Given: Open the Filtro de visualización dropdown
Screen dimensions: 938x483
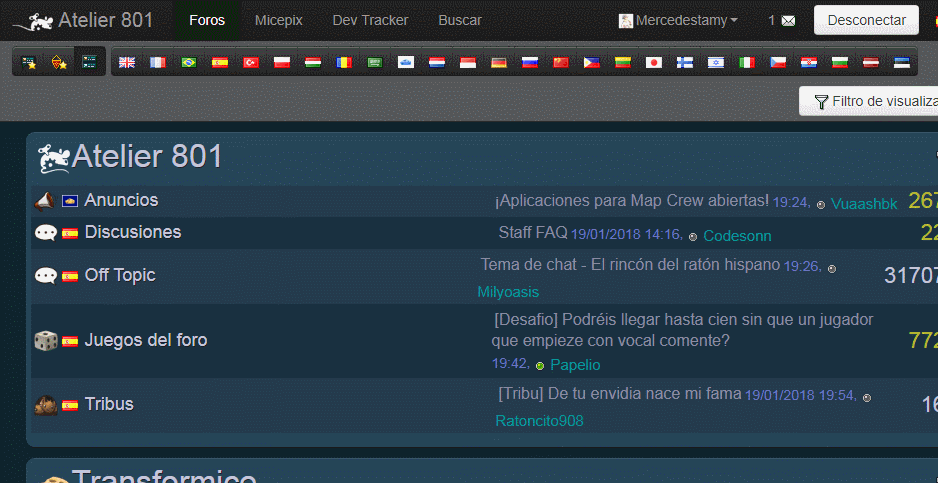Looking at the screenshot, I should [x=869, y=101].
